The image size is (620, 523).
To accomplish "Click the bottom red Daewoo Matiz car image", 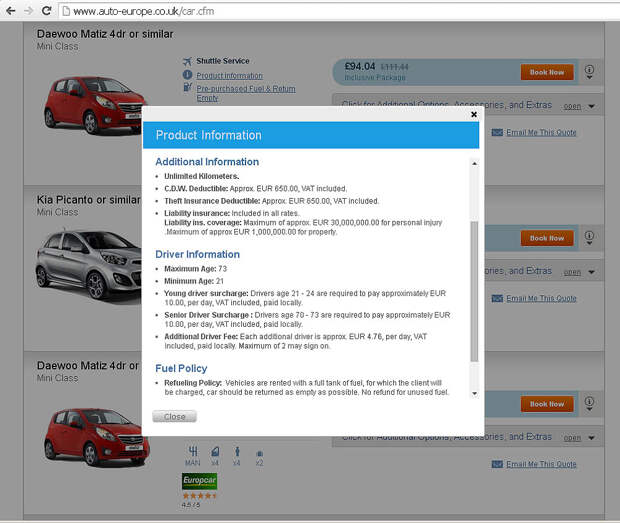I will pos(96,437).
